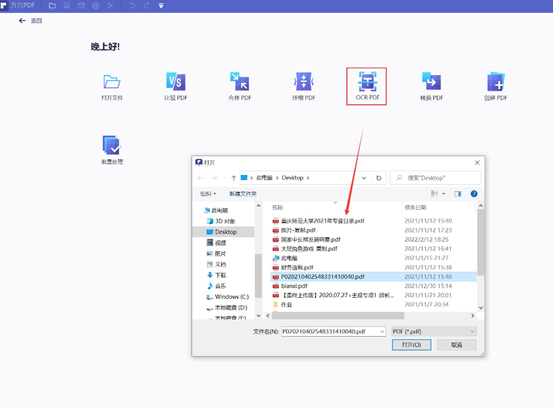
Task: Select local disk (D:) in navigation tree
Action: pos(227,307)
